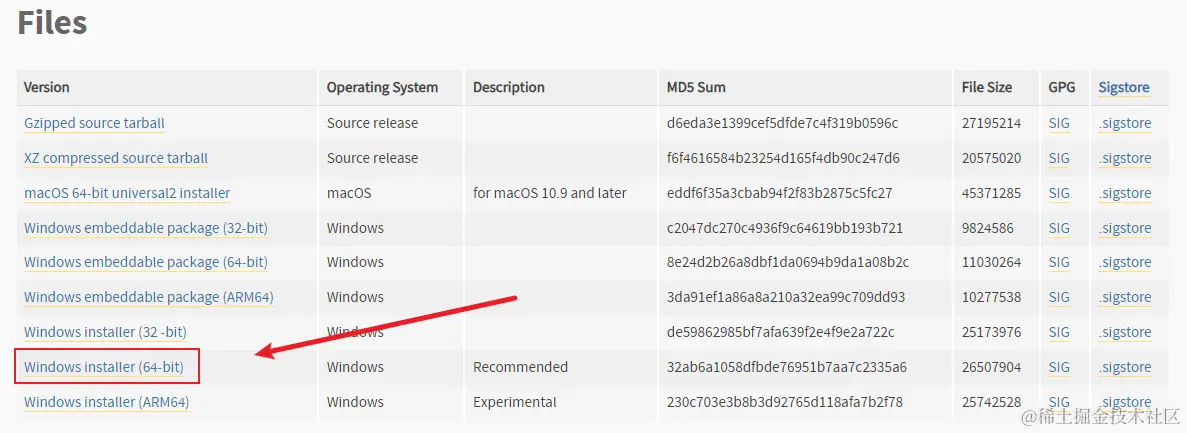Select MD5 sum 3da91ef1a86a8a210a32ea99c709dd93
The image size is (1187, 433).
(x=786, y=297)
